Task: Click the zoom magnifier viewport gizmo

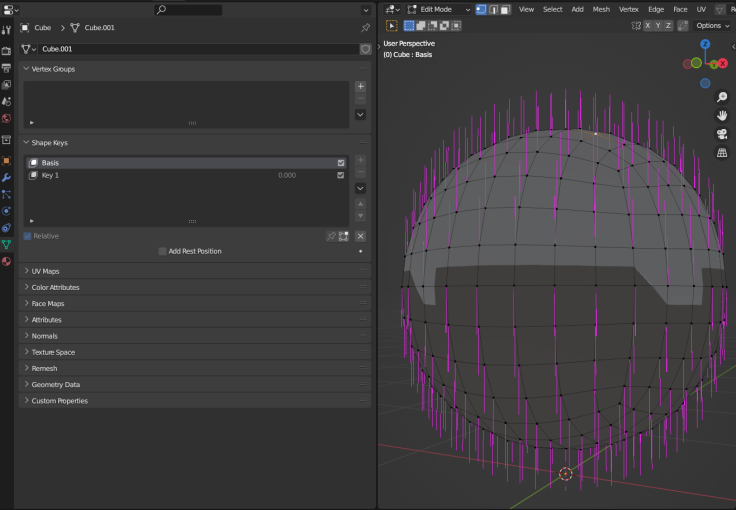Action: pos(722,97)
